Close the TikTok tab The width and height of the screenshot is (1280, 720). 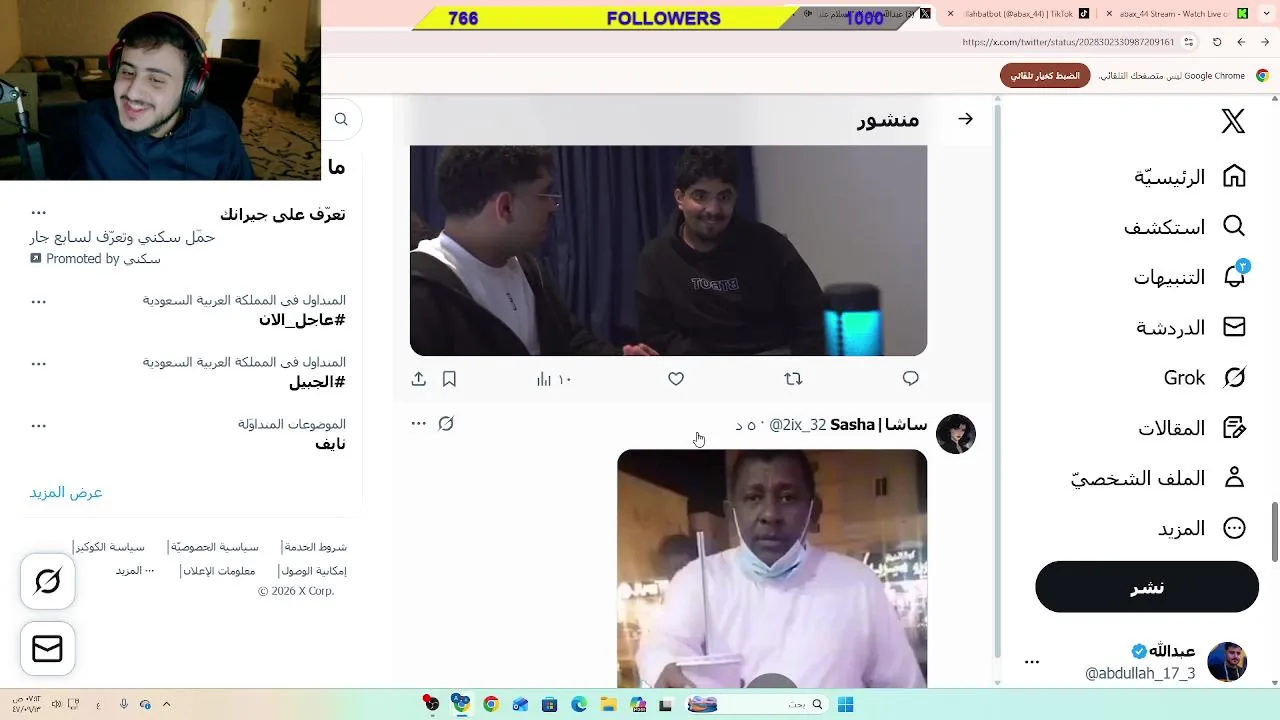tap(949, 14)
